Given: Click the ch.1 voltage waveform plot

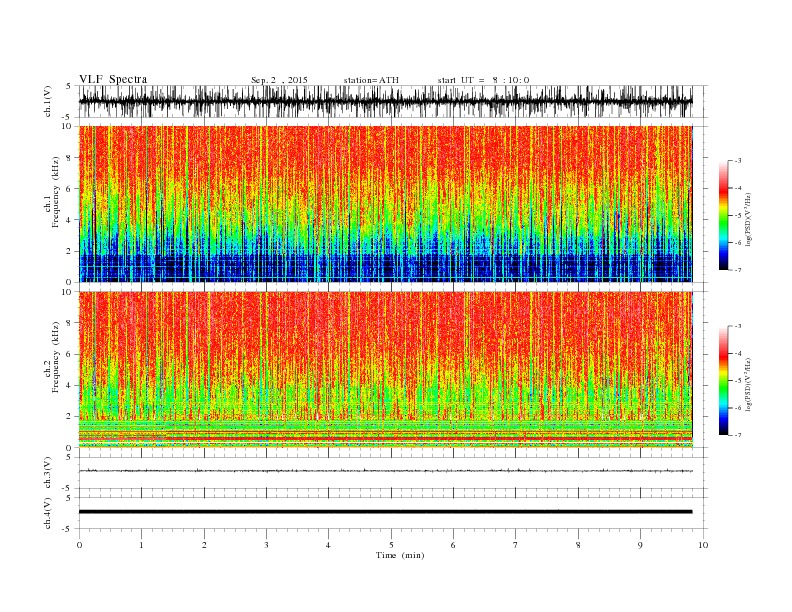Looking at the screenshot, I should coord(385,101).
